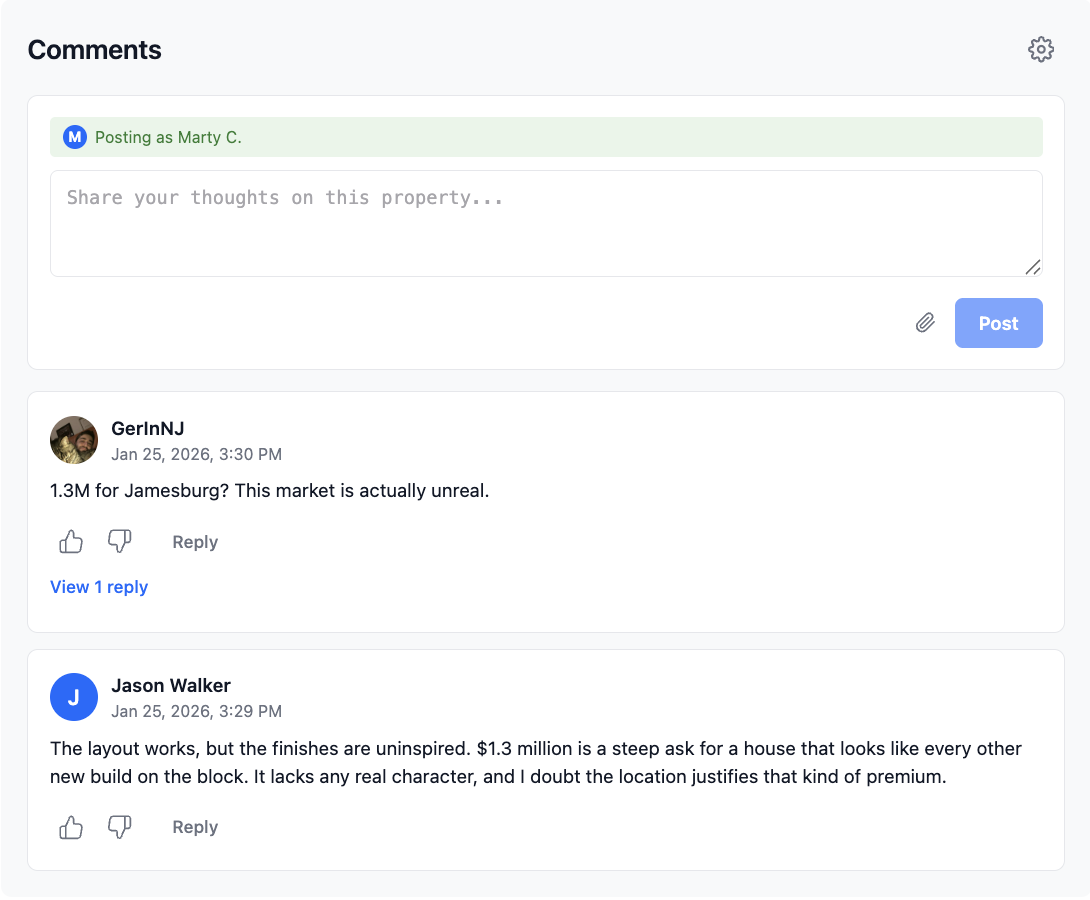Select the GerInNJ username
Viewport: 1090px width, 900px height.
[x=146, y=428]
